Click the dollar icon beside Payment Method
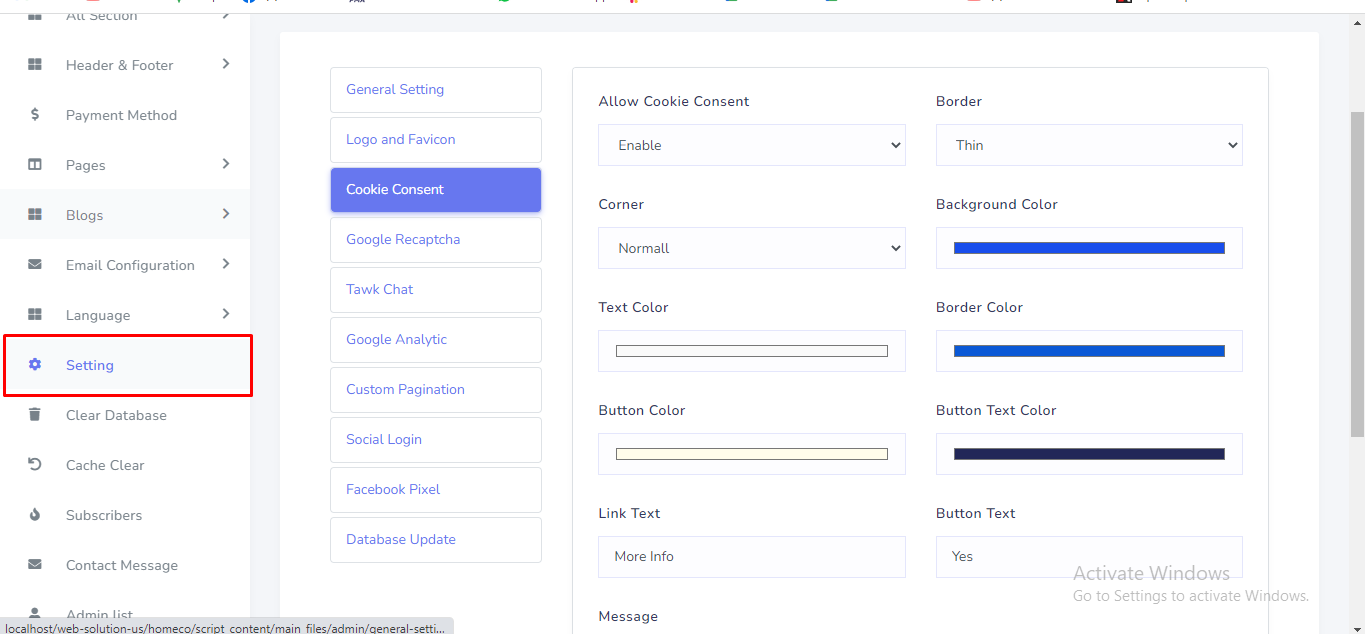The image size is (1365, 634). point(35,115)
